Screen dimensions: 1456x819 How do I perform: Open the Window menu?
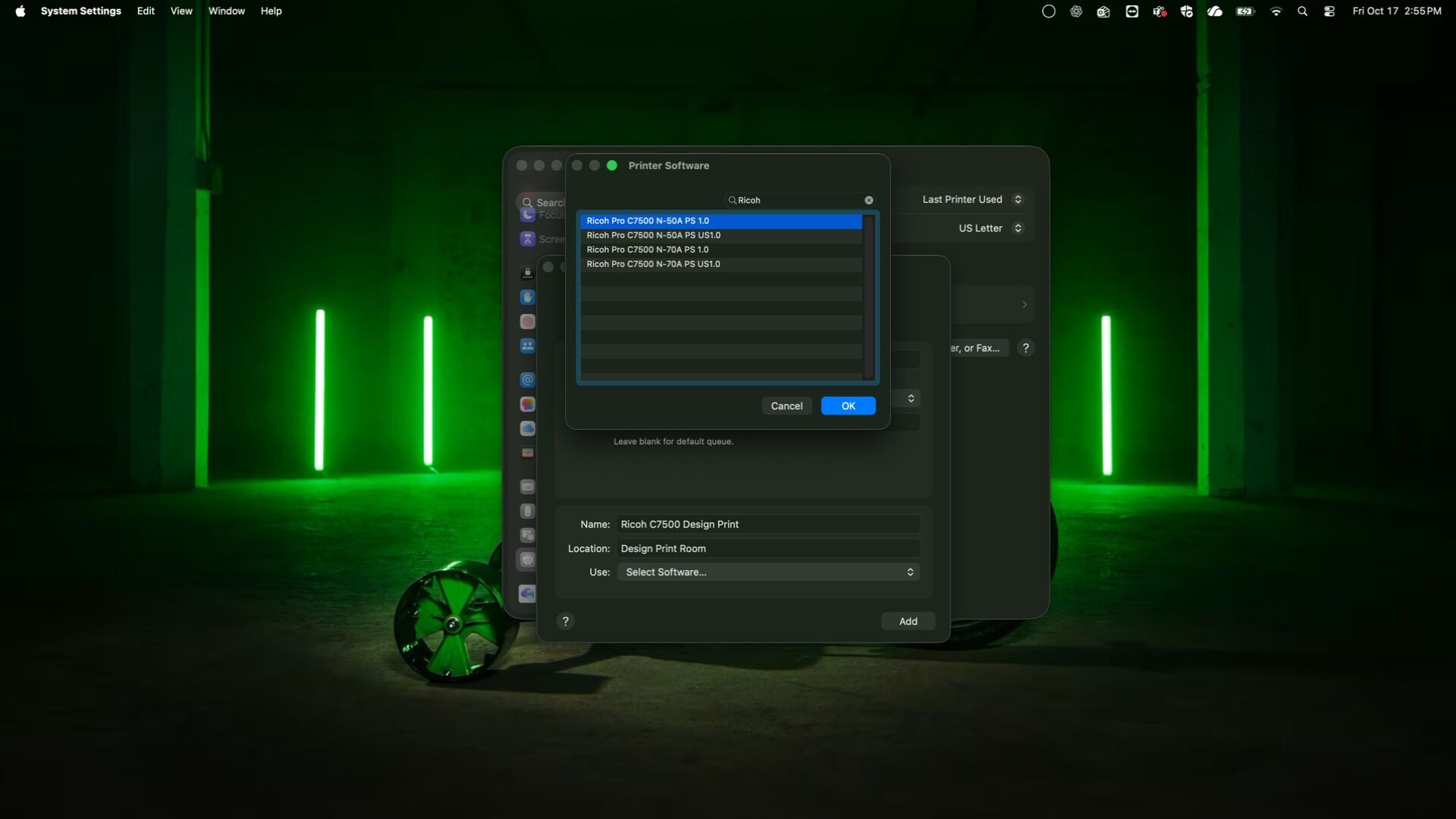226,11
